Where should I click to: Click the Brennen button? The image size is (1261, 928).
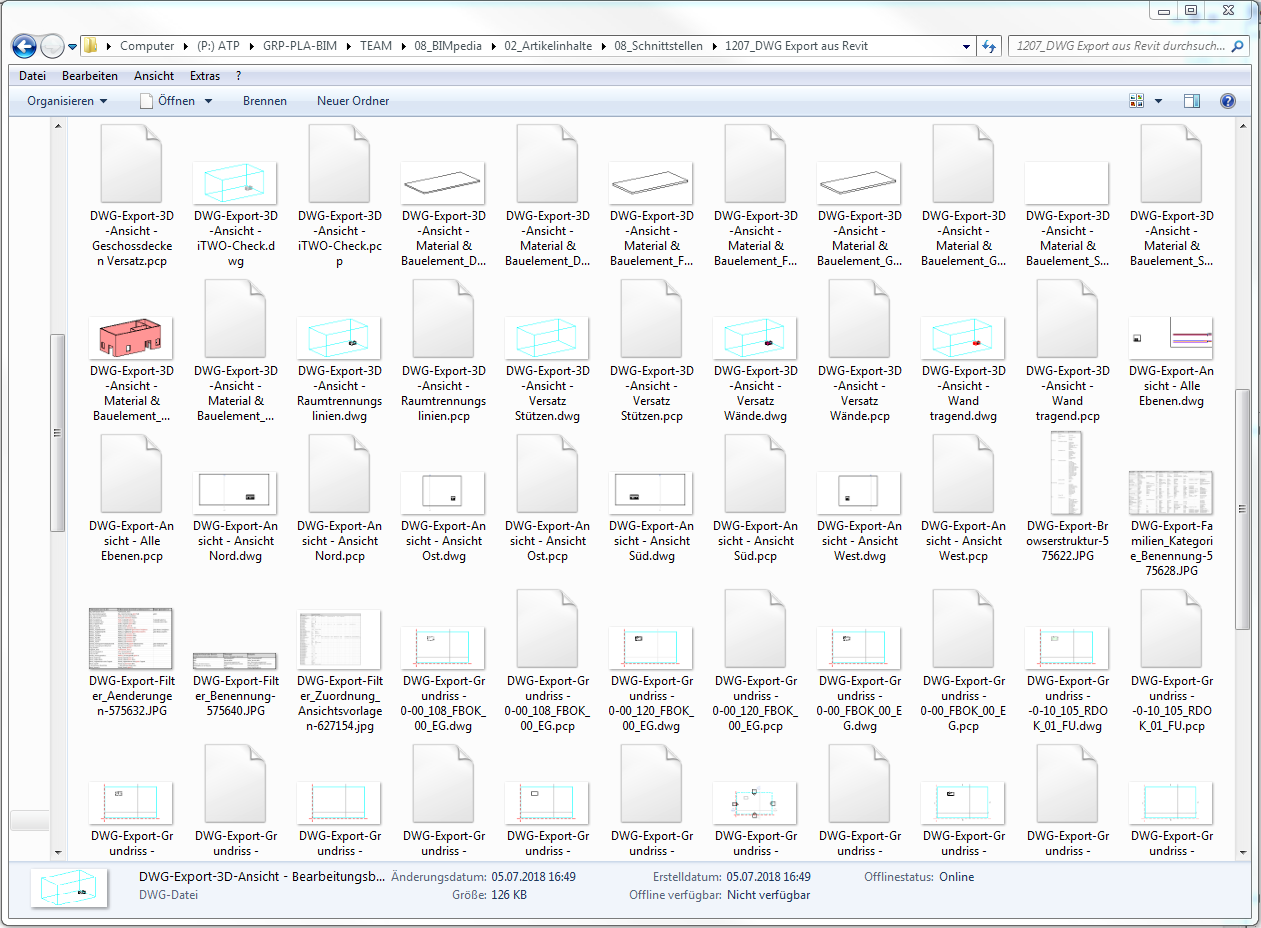tap(264, 100)
